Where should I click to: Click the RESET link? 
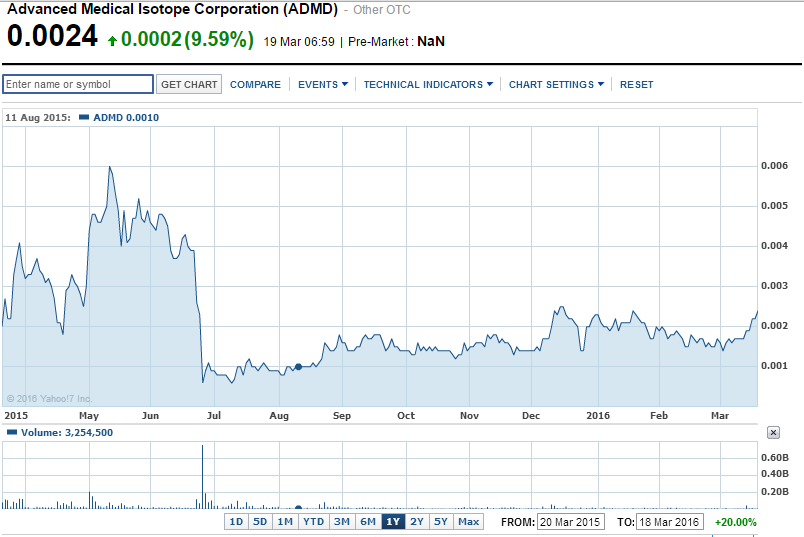pos(636,85)
